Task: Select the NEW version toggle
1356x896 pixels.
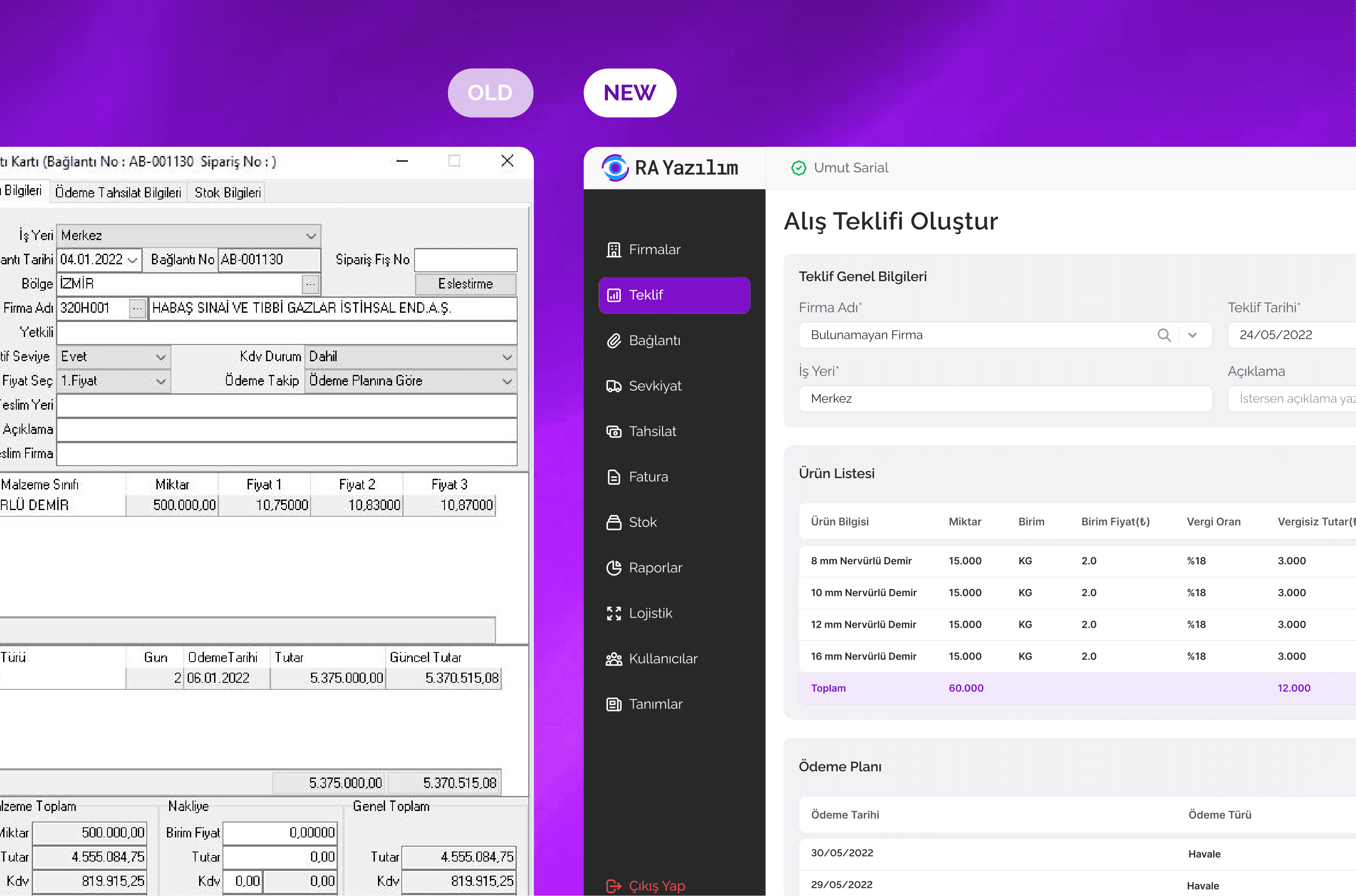Action: [x=630, y=93]
